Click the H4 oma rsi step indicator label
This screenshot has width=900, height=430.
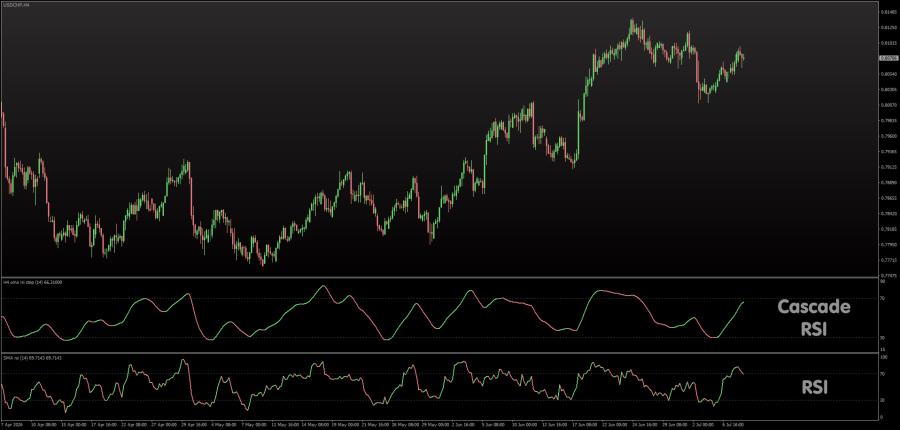(33, 282)
